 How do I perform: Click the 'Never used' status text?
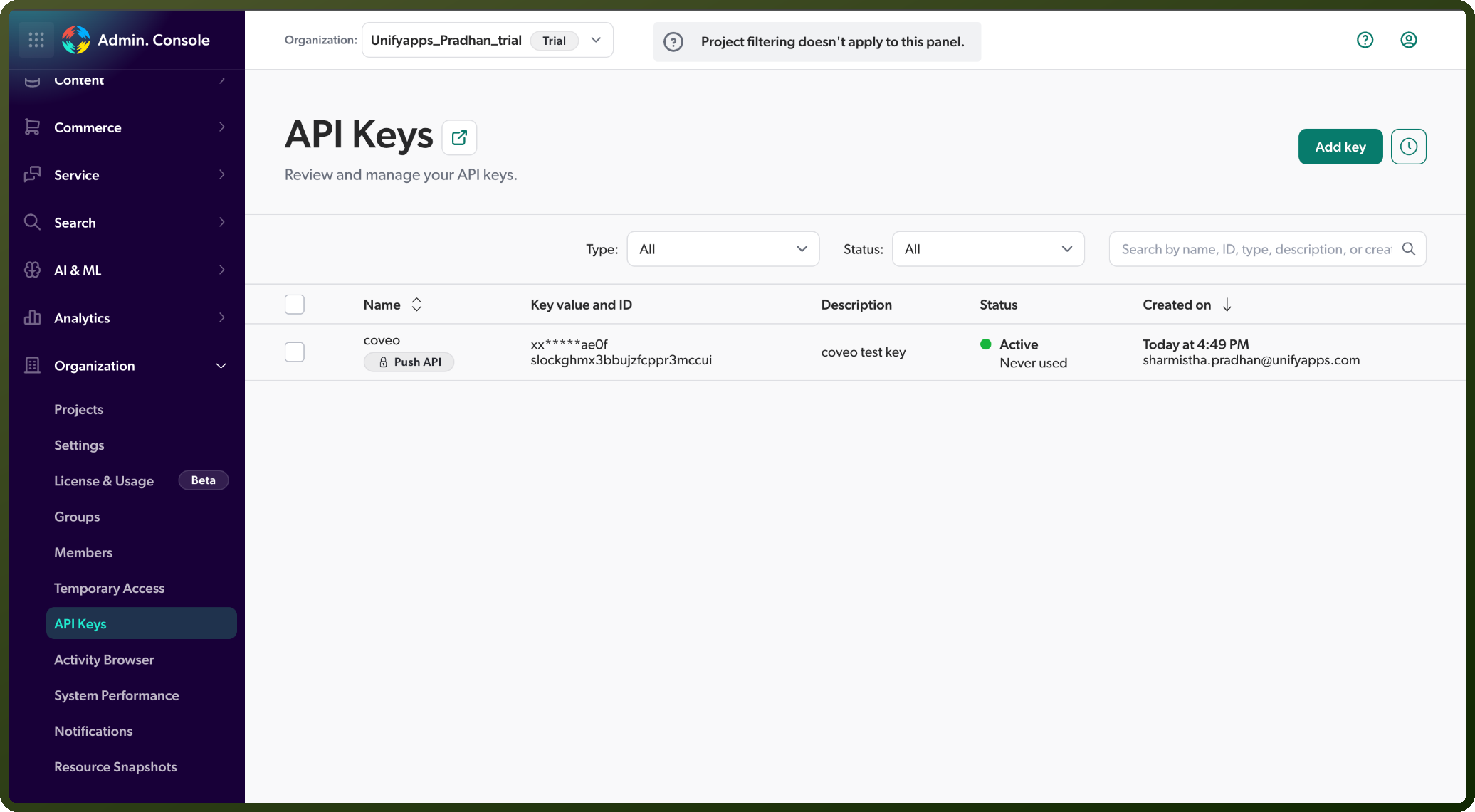(x=1033, y=363)
